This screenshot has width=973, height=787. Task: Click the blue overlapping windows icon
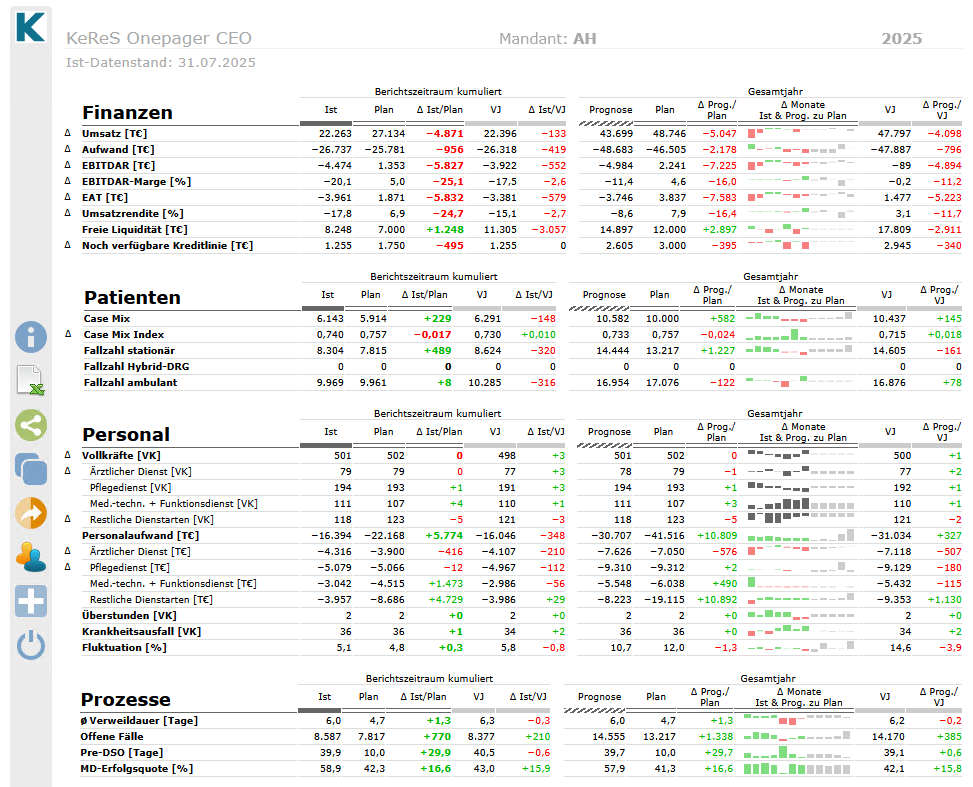(x=30, y=469)
